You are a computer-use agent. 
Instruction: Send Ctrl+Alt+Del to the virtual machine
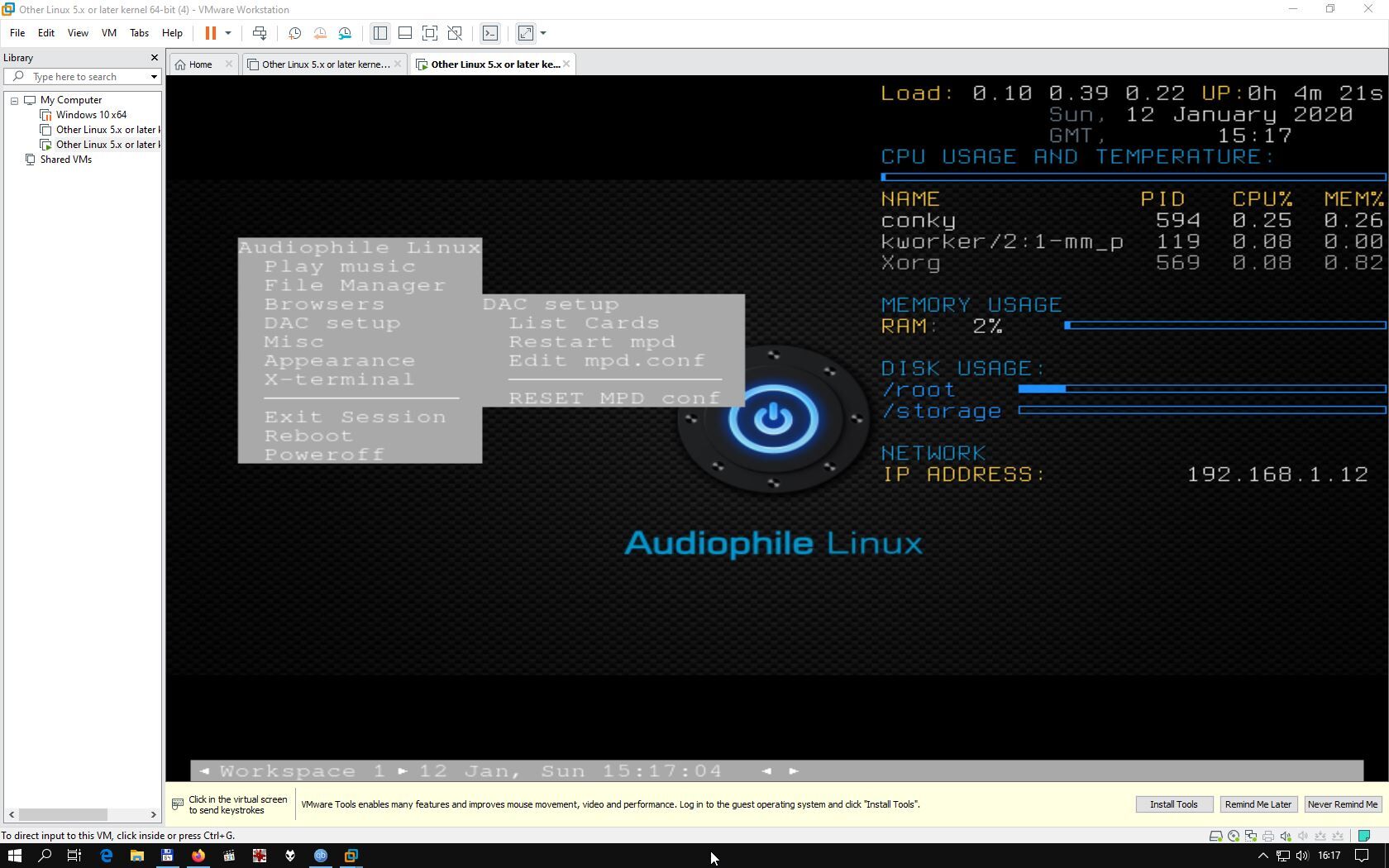[x=260, y=33]
